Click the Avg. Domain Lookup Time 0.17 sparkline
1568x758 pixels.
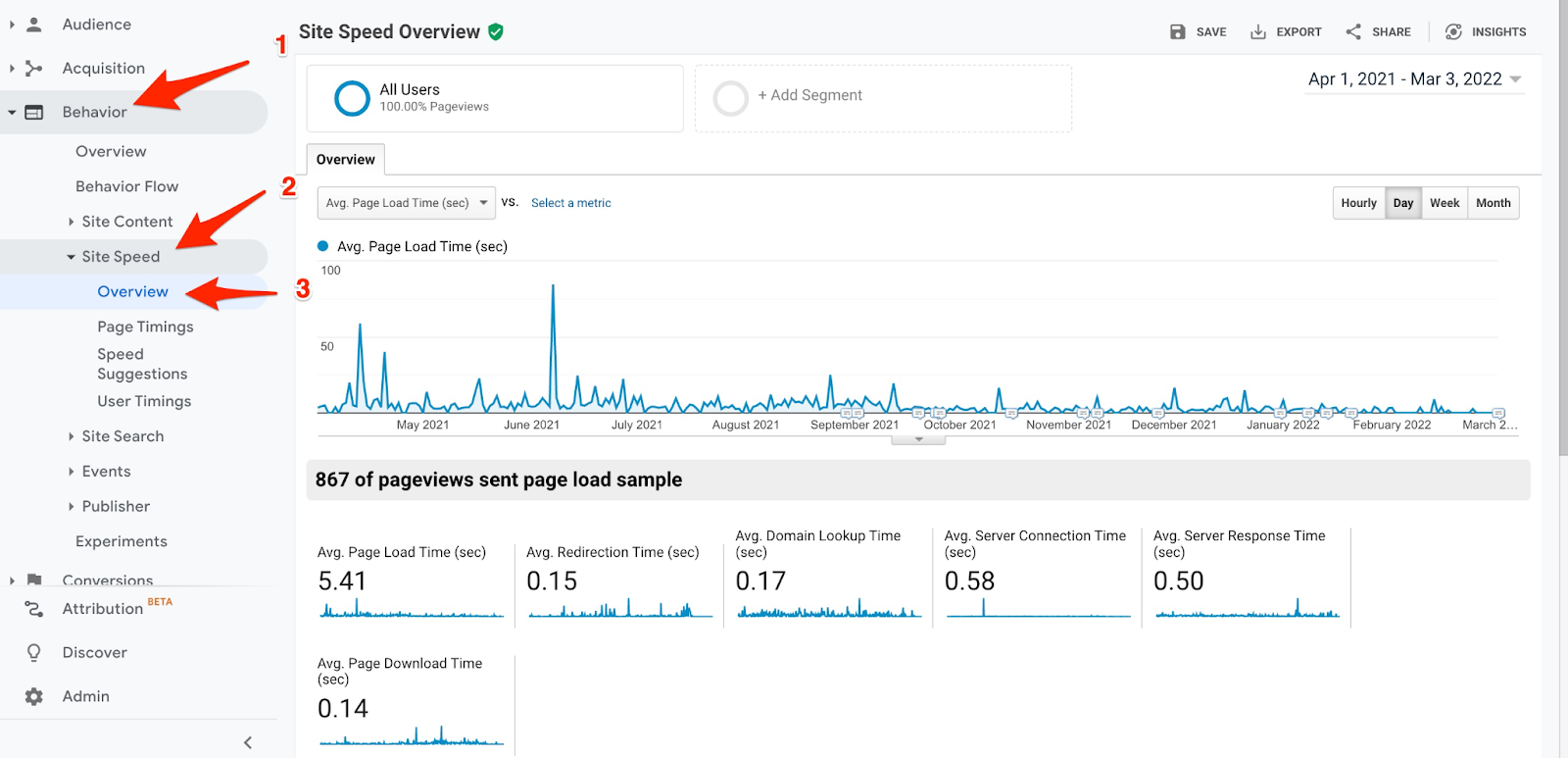tap(828, 608)
